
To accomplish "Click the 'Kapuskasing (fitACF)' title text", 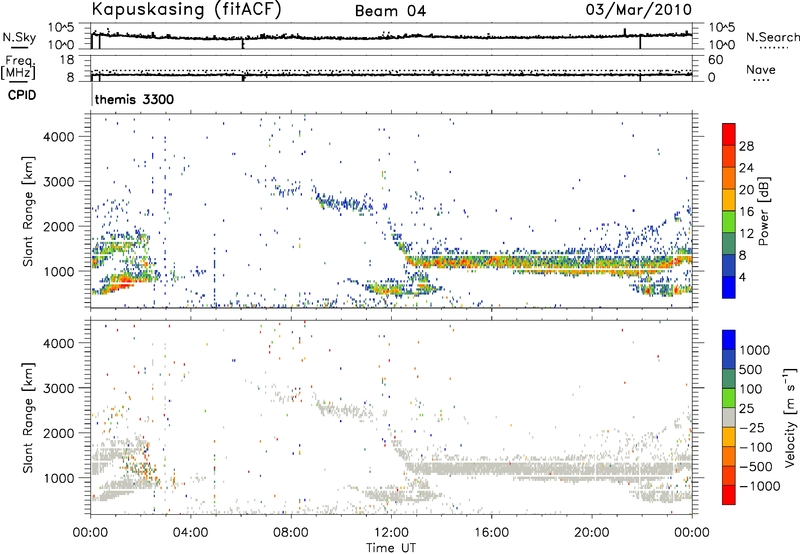I will (186, 9).
